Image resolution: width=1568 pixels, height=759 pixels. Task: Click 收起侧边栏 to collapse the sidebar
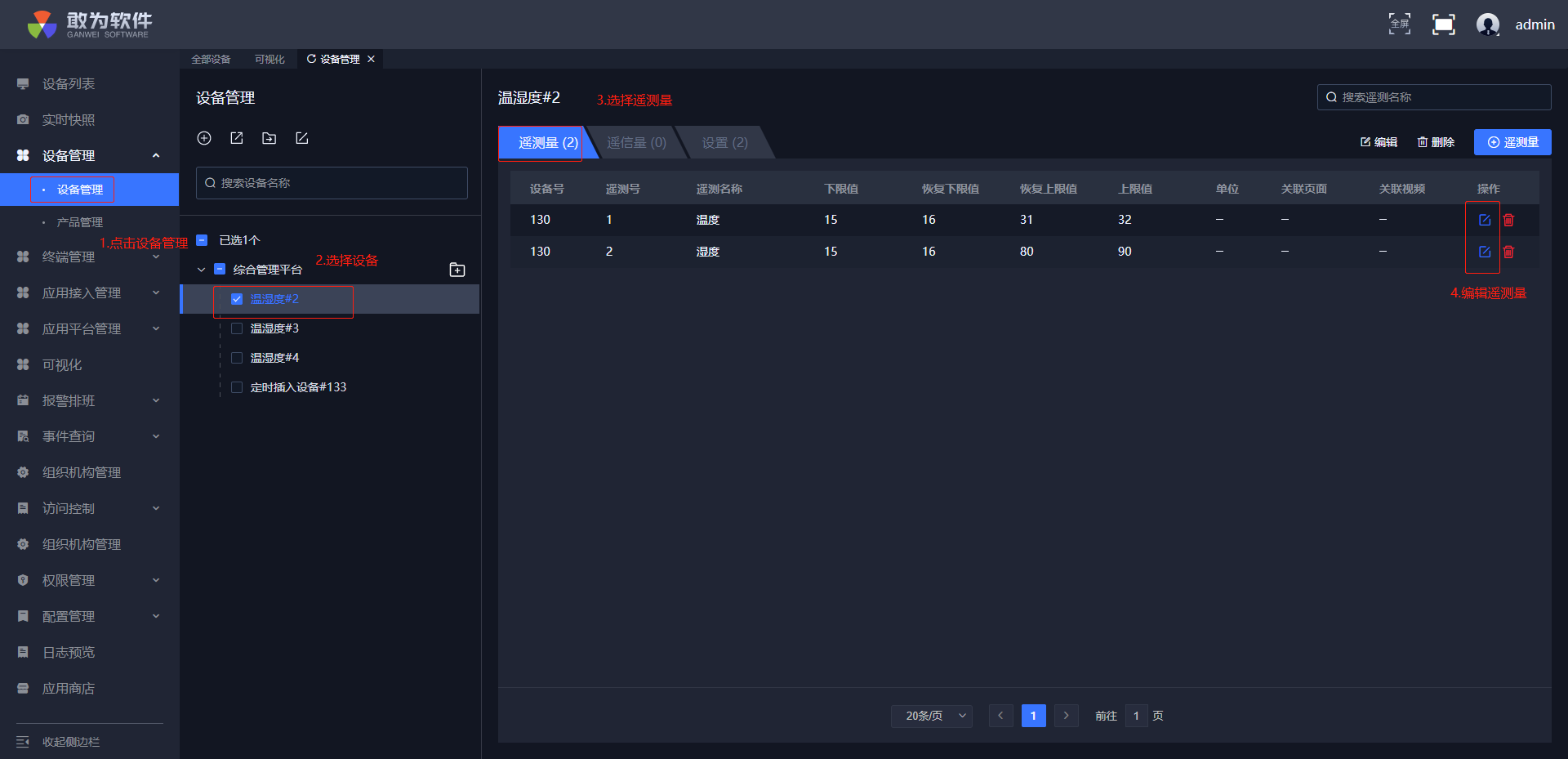pos(58,742)
